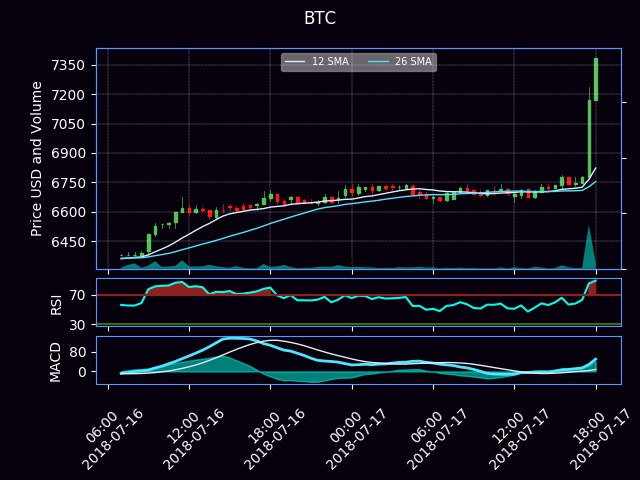The height and width of the screenshot is (480, 640).
Task: Click the 7350 price axis label
Action: coord(68,65)
